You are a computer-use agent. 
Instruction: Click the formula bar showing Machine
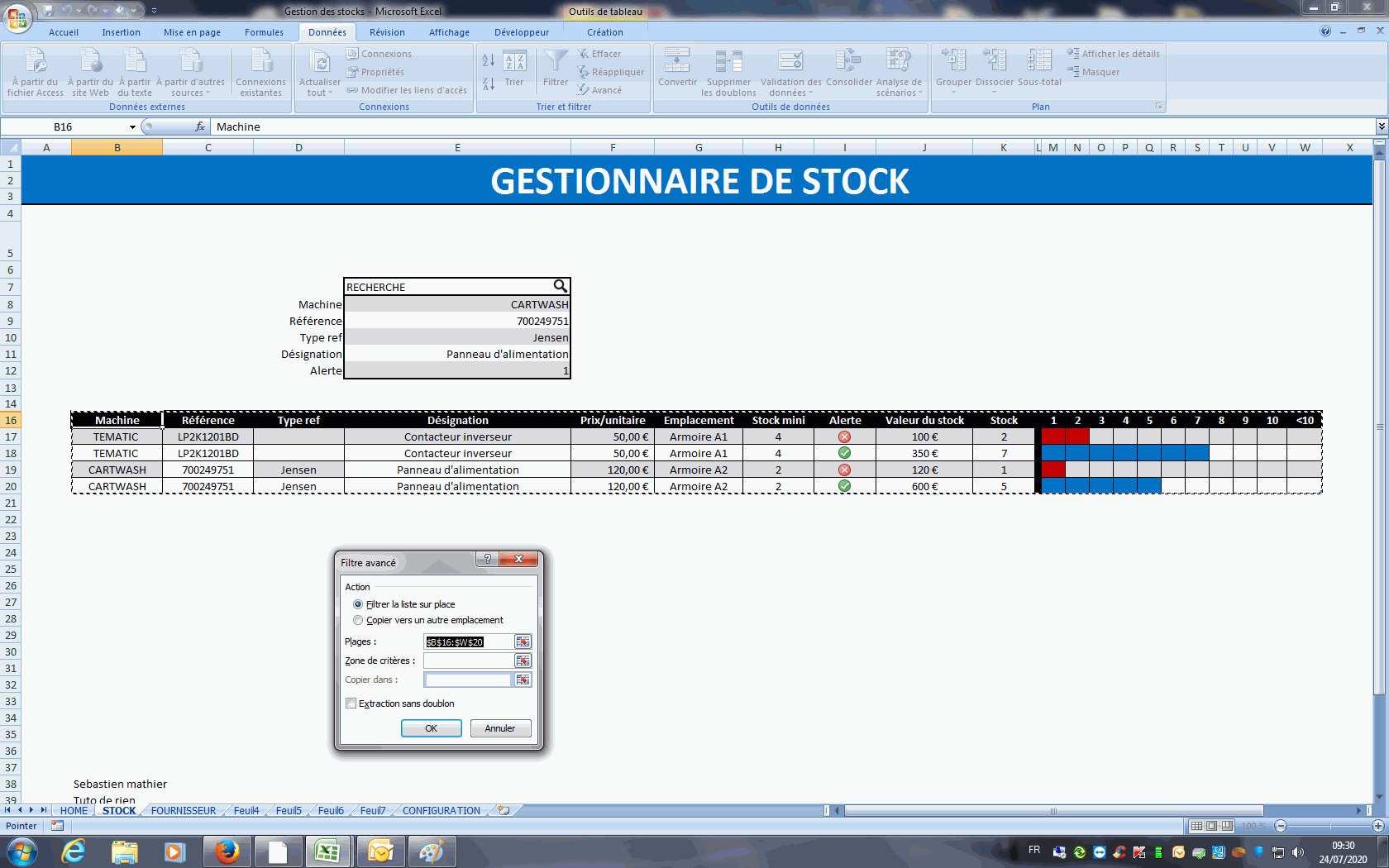[x=792, y=126]
